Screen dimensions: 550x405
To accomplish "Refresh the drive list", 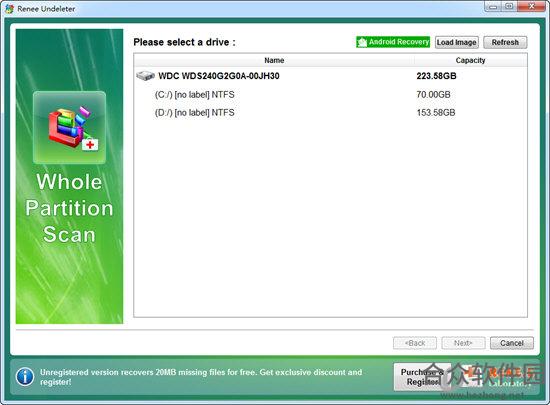I will pyautogui.click(x=505, y=42).
